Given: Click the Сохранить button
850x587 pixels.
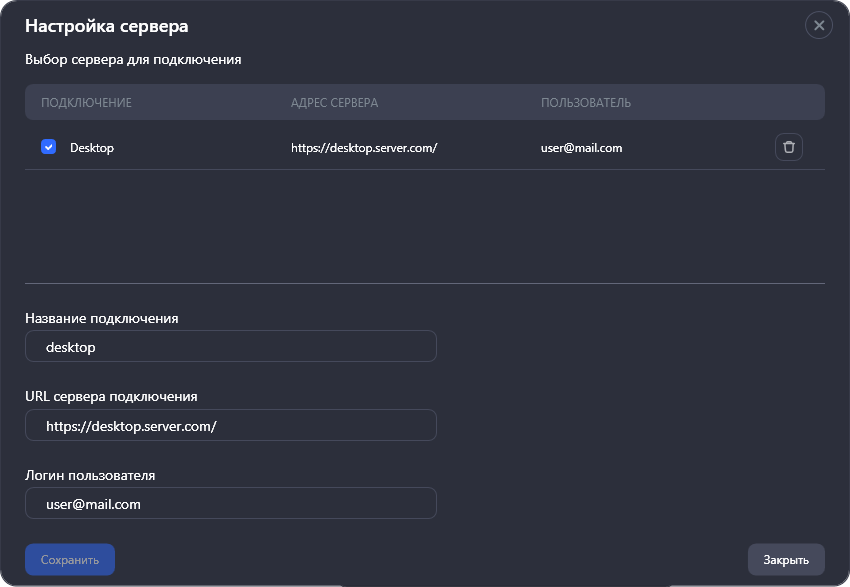Looking at the screenshot, I should tap(70, 560).
